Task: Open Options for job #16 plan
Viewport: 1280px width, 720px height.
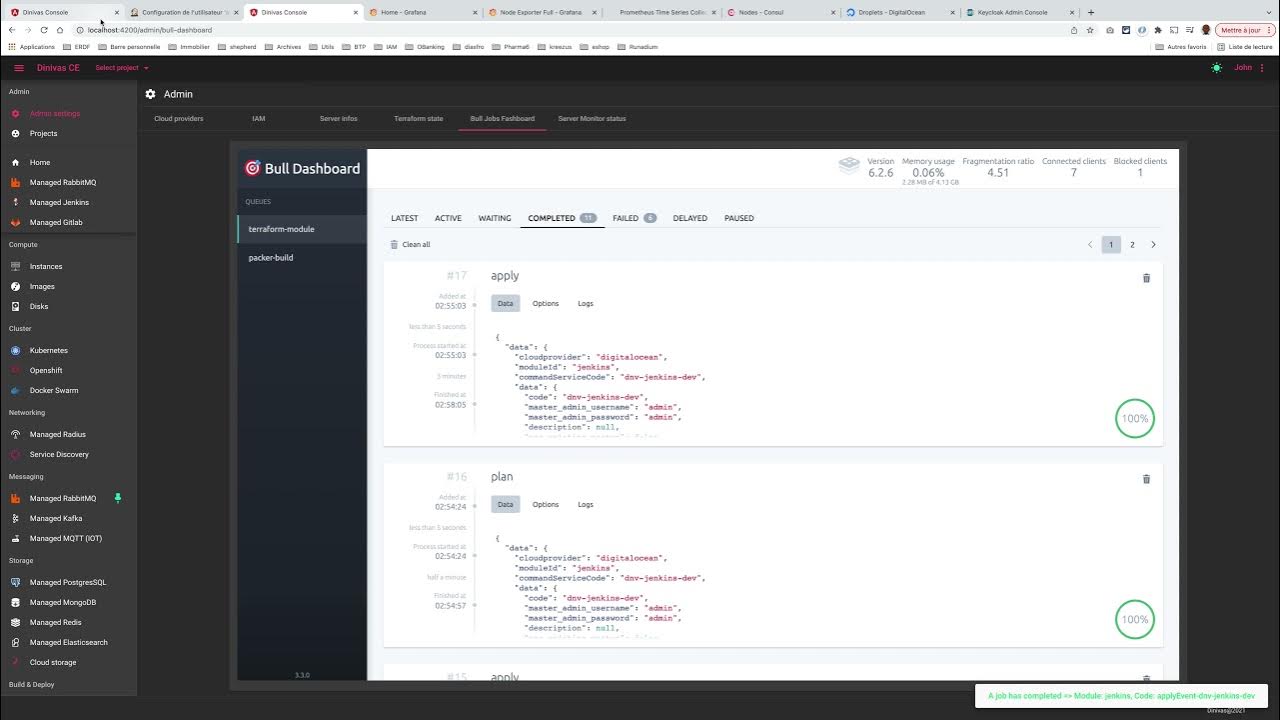Action: coord(545,505)
